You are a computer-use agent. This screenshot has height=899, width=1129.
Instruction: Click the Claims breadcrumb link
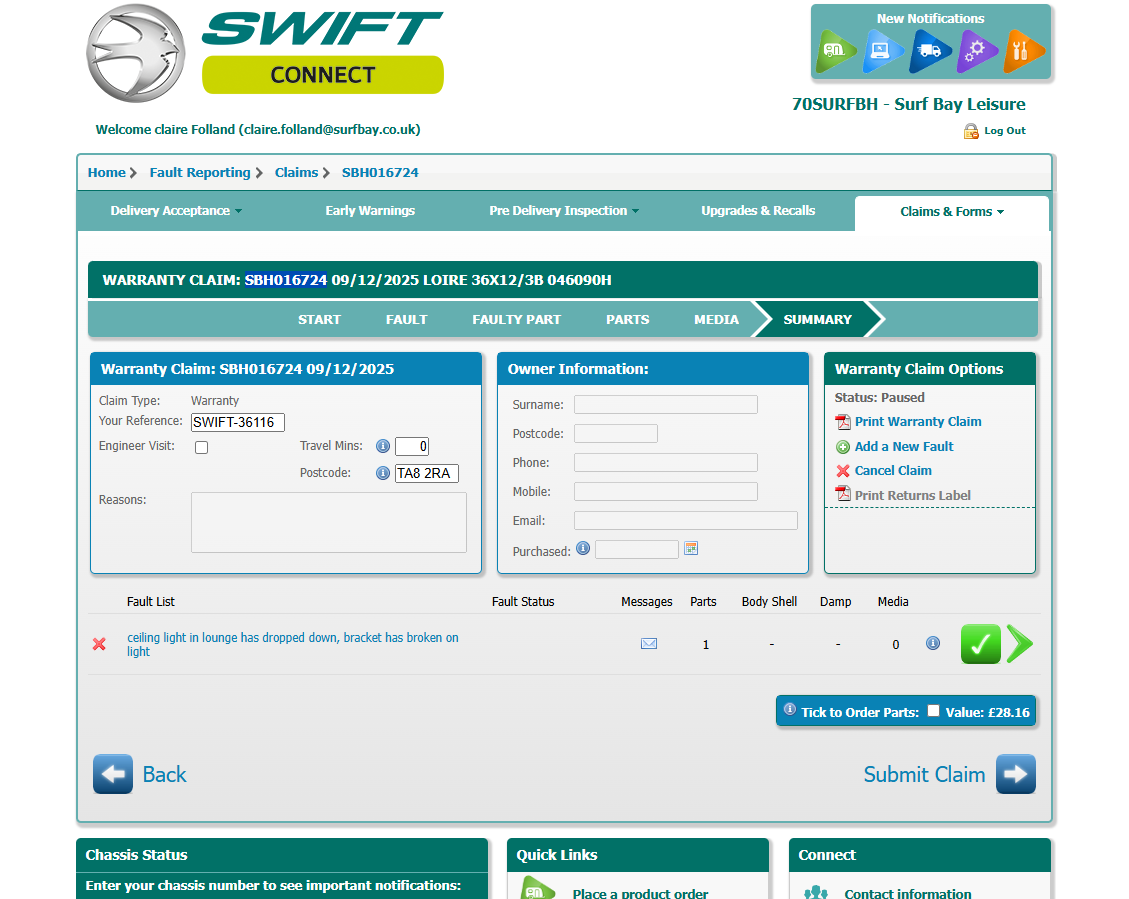296,173
